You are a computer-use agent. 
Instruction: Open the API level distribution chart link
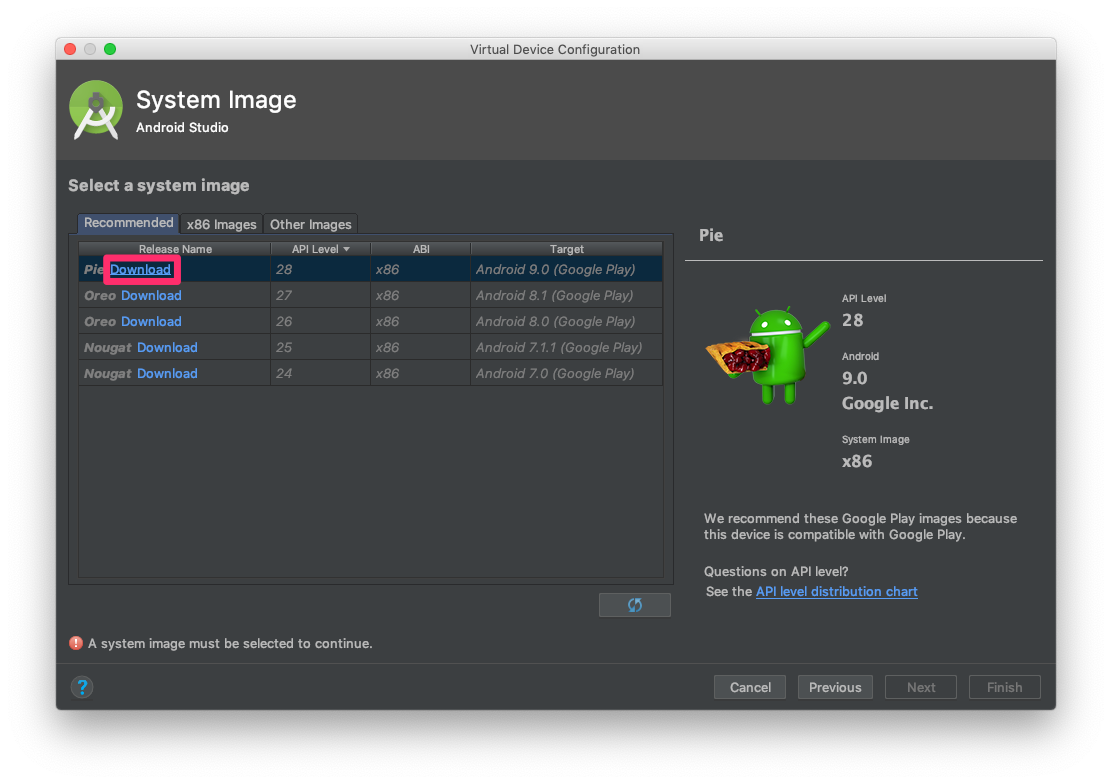(x=837, y=592)
